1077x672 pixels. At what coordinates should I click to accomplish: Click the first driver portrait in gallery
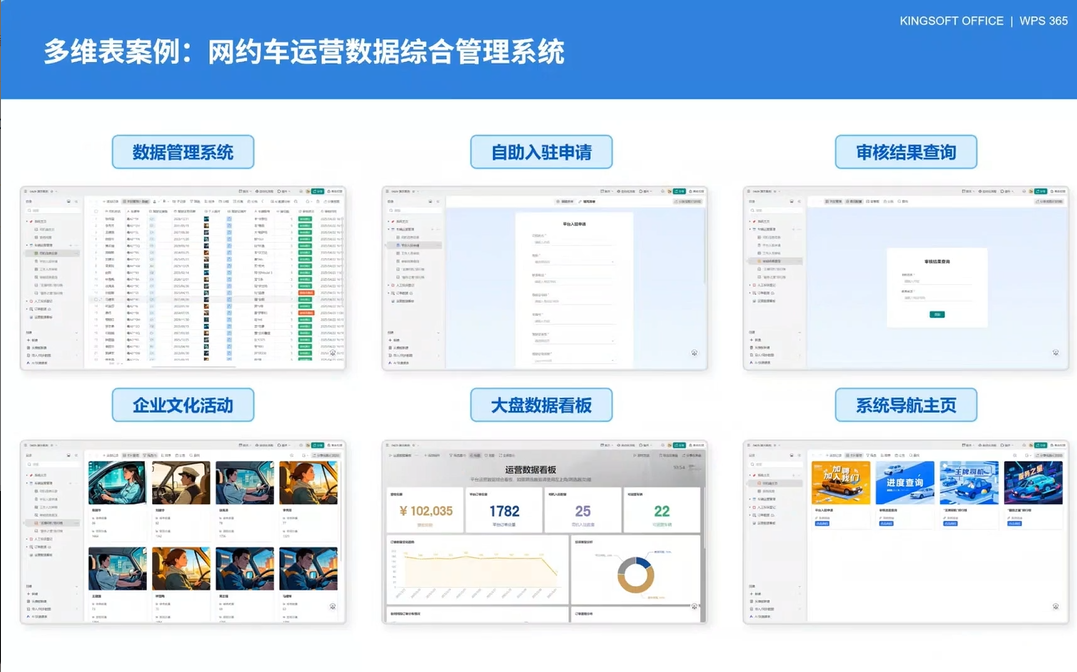click(x=117, y=483)
